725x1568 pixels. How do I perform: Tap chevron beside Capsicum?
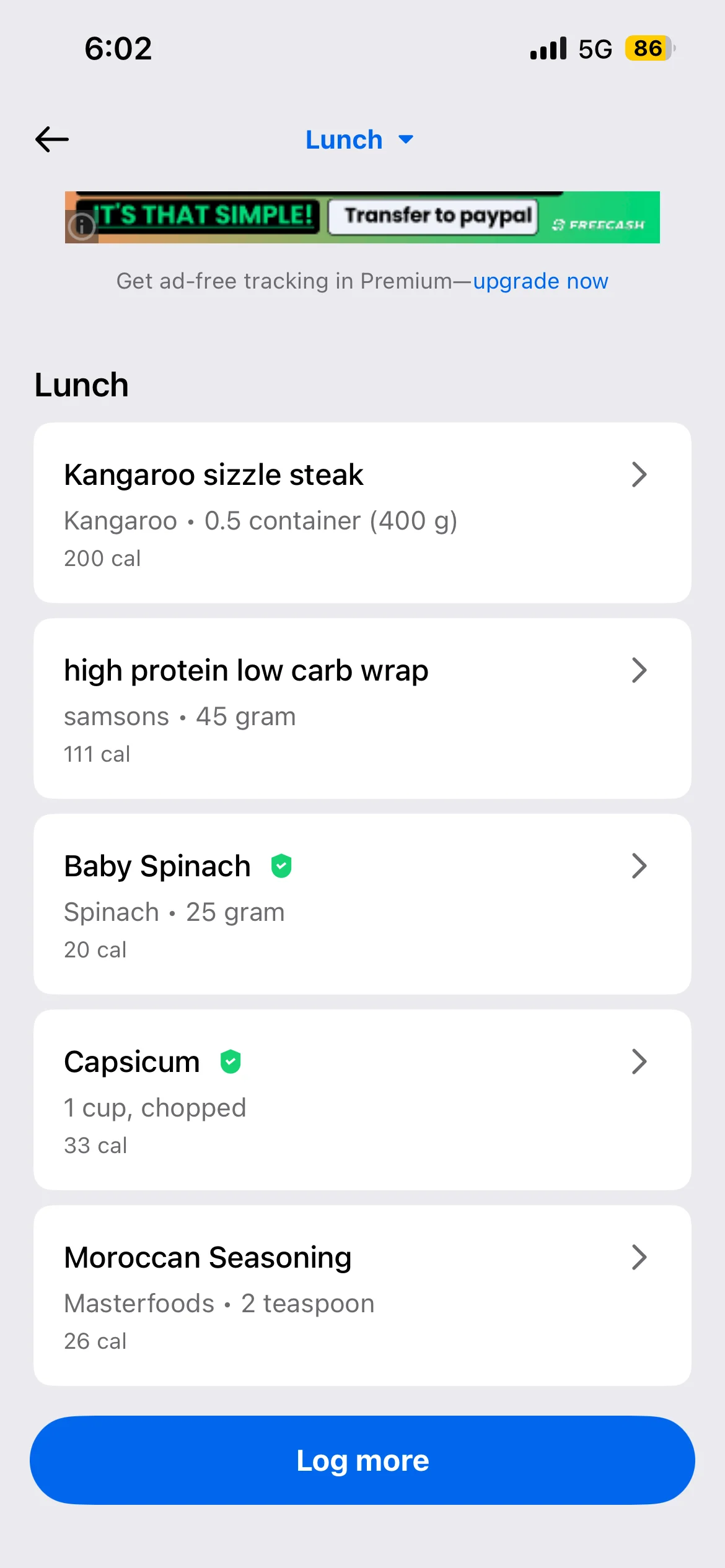pos(639,1062)
